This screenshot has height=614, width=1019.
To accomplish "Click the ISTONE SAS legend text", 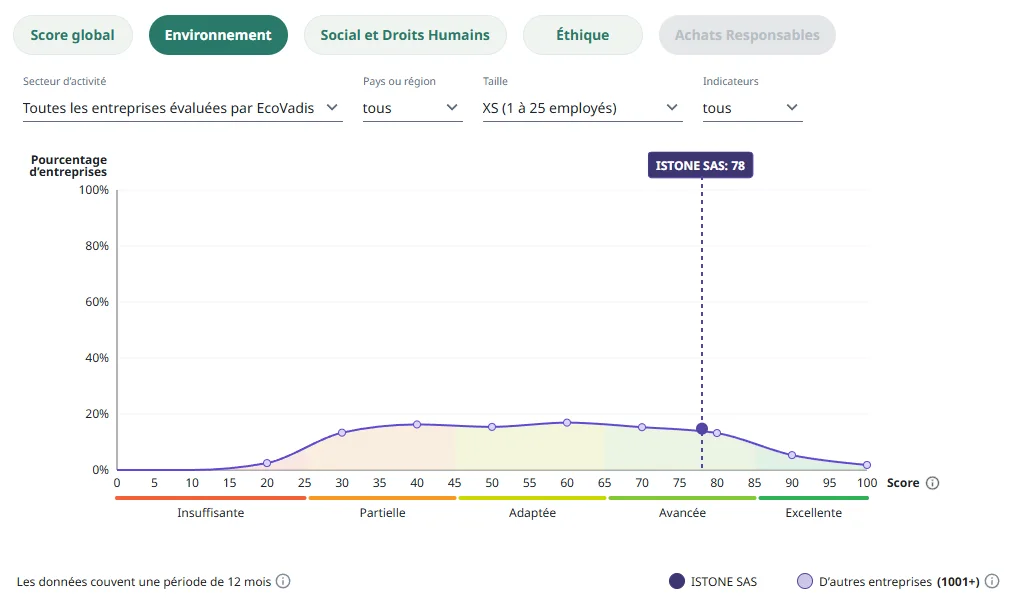I will click(x=724, y=581).
